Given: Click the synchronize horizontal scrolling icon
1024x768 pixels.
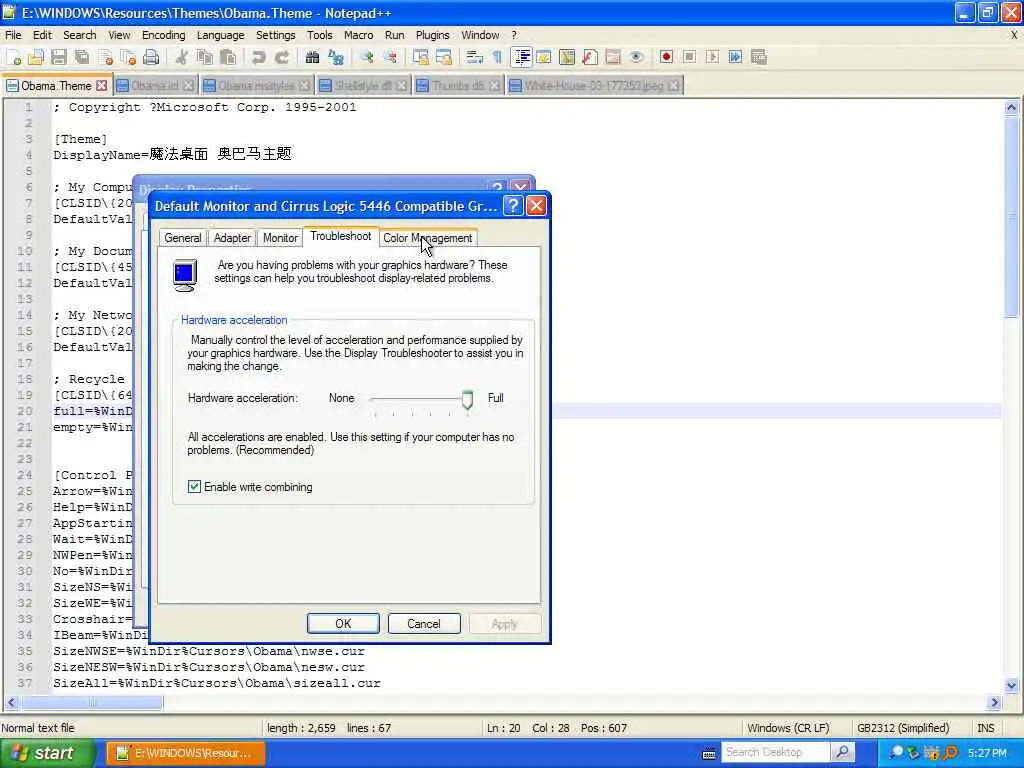Looking at the screenshot, I should [444, 57].
